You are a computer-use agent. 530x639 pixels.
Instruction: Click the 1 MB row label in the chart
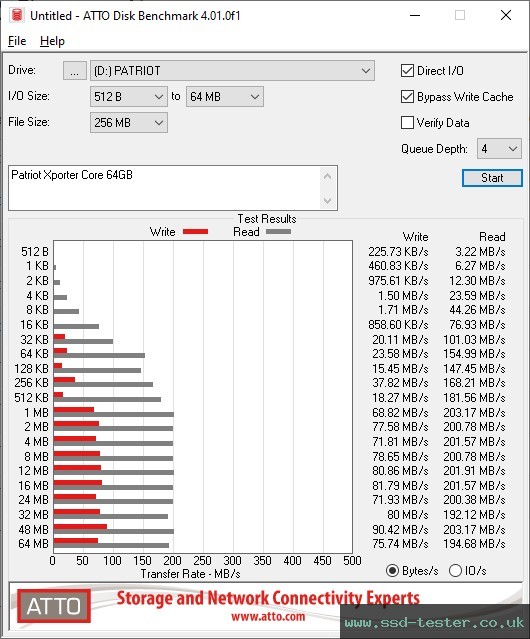click(x=36, y=412)
